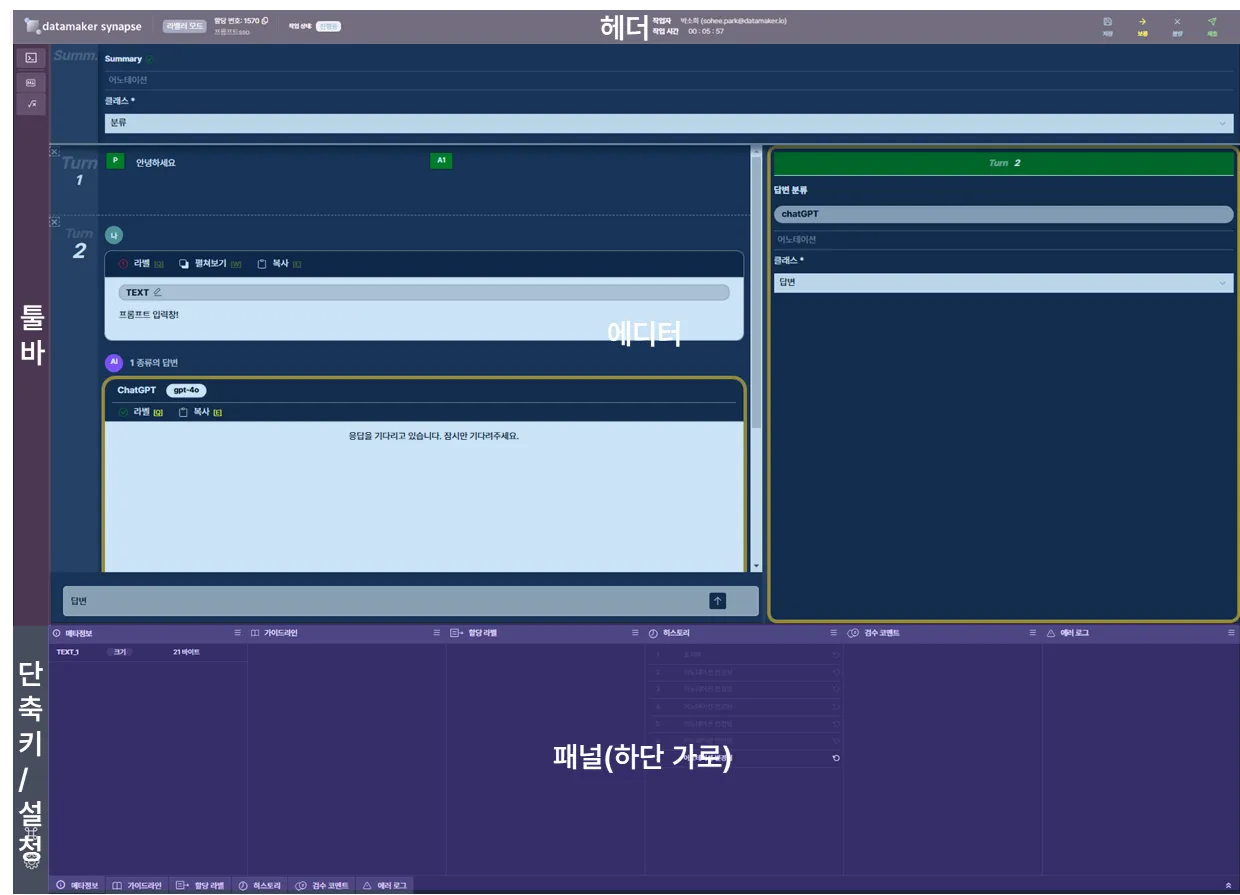Click the 답변 분류 heading
This screenshot has height=895, width=1240.
pyautogui.click(x=790, y=190)
